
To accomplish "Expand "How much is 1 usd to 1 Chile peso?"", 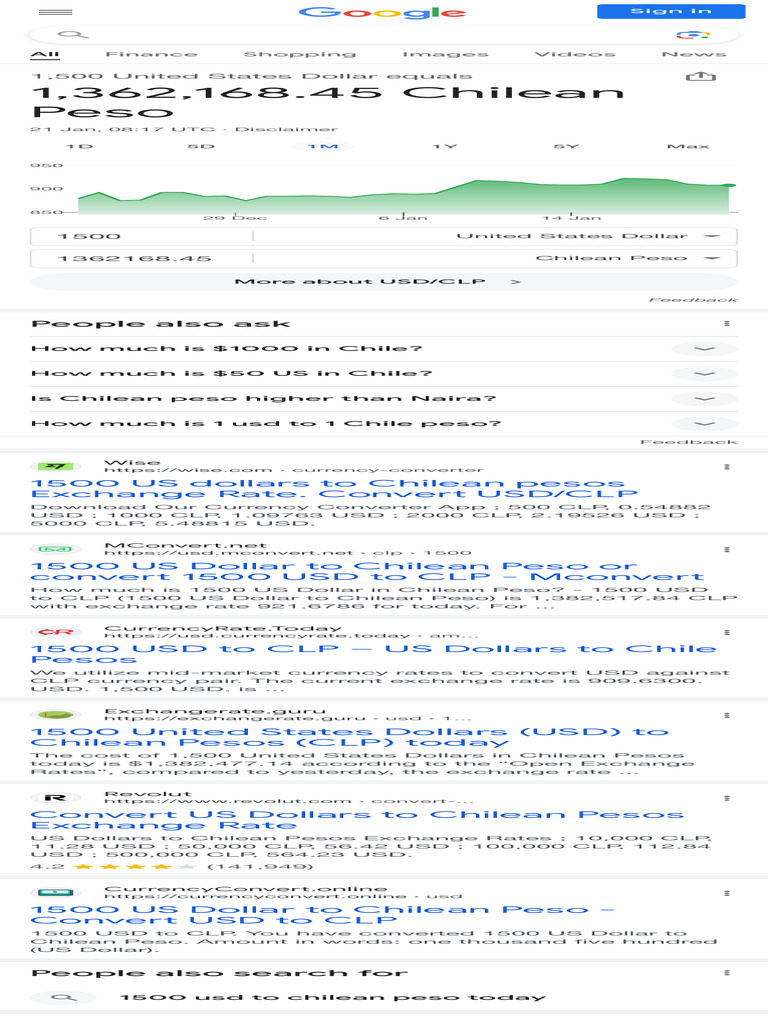I will pos(384,423).
